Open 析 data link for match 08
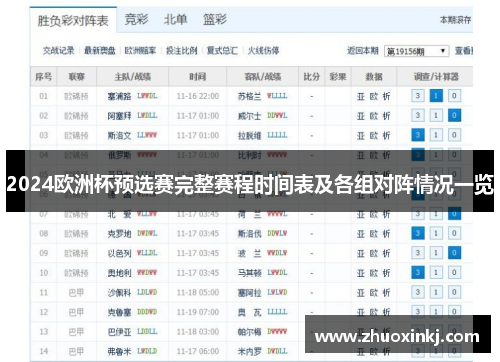Screen dimensions: 500x362 pos(386,234)
